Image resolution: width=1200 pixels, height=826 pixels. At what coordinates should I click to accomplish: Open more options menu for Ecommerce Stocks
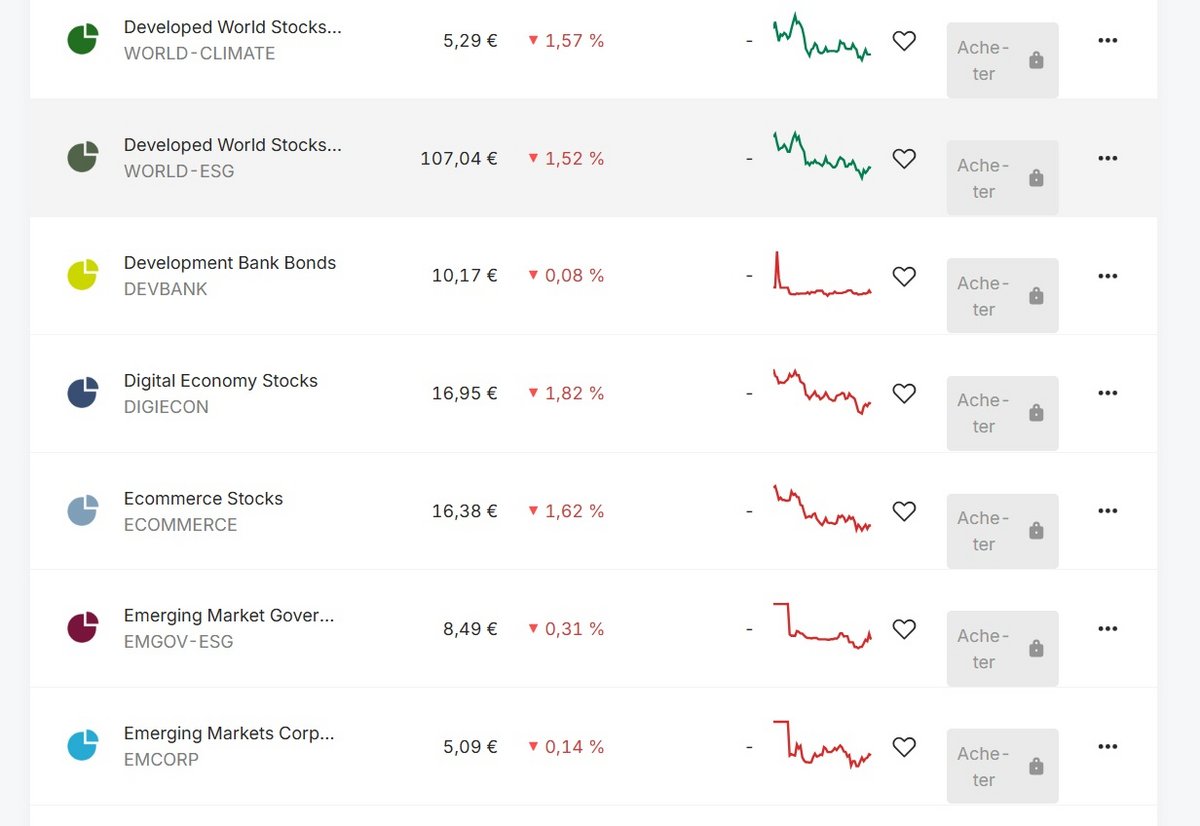[x=1108, y=511]
